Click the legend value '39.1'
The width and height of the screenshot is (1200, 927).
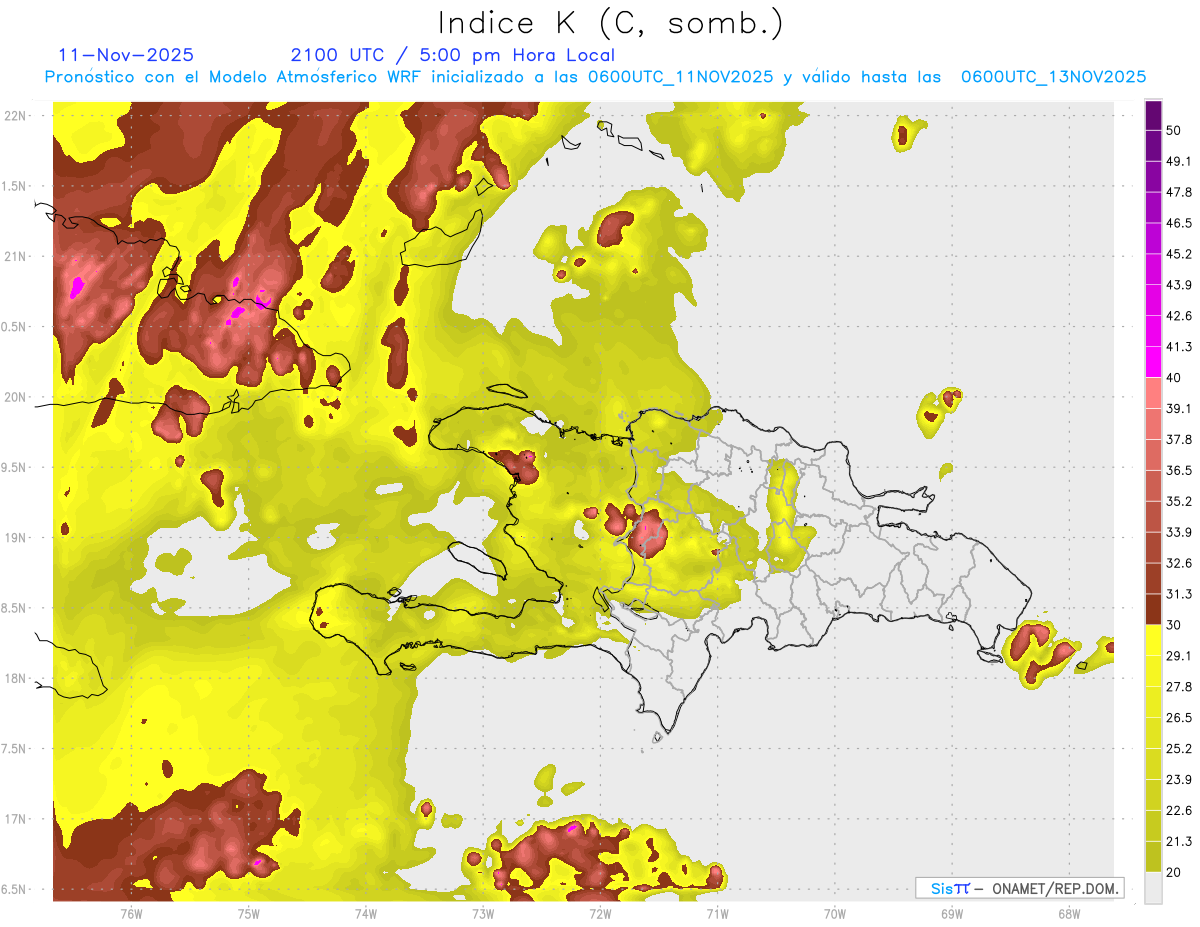click(1179, 409)
